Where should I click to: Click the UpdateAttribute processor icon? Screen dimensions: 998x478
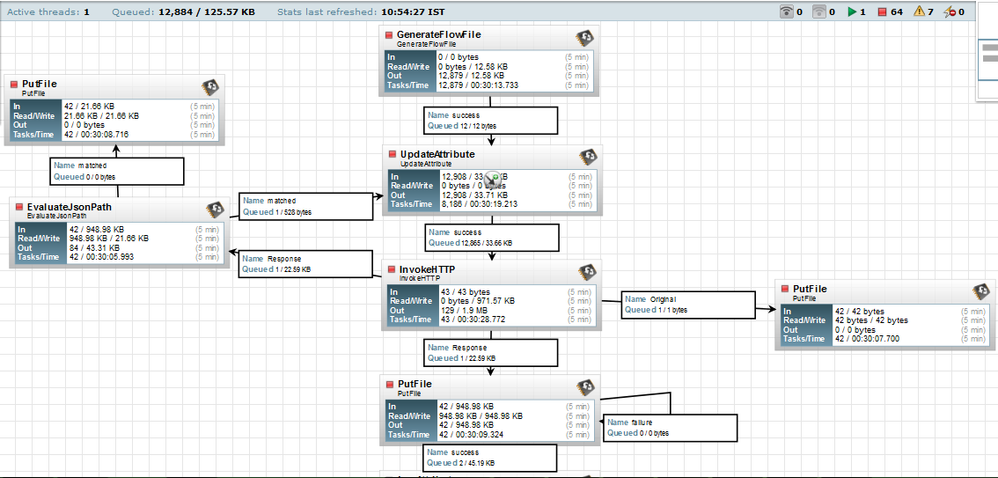coord(588,157)
